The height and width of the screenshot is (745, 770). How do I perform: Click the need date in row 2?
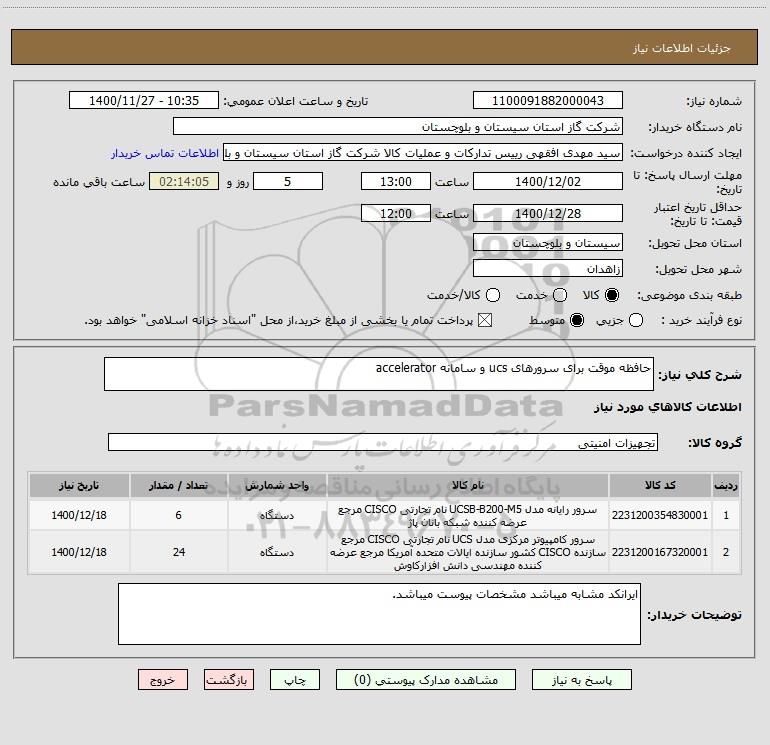(x=79, y=552)
